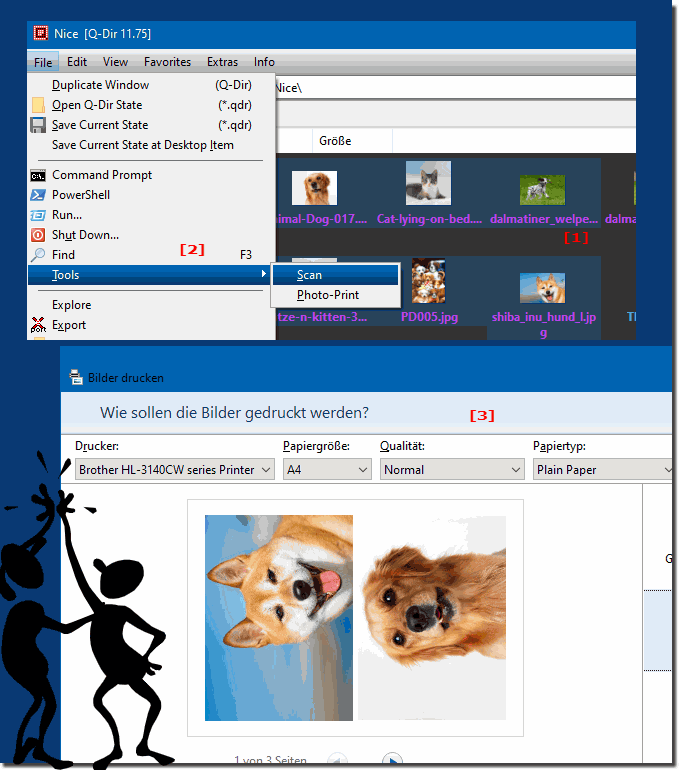
Task: Click the printer icon in Bilder drucken title
Action: pos(76,377)
